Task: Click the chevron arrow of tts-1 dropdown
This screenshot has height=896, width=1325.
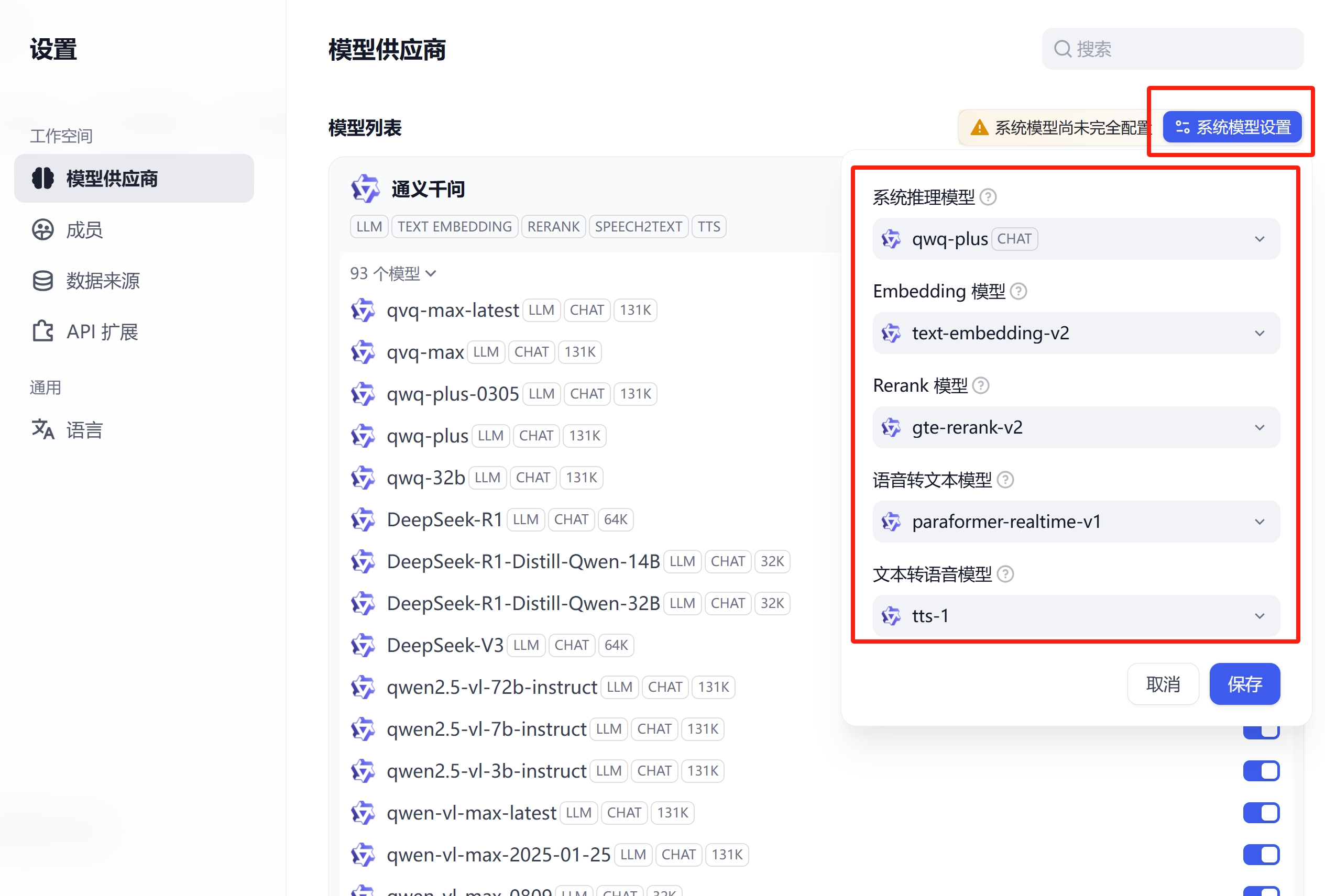Action: coord(1260,616)
